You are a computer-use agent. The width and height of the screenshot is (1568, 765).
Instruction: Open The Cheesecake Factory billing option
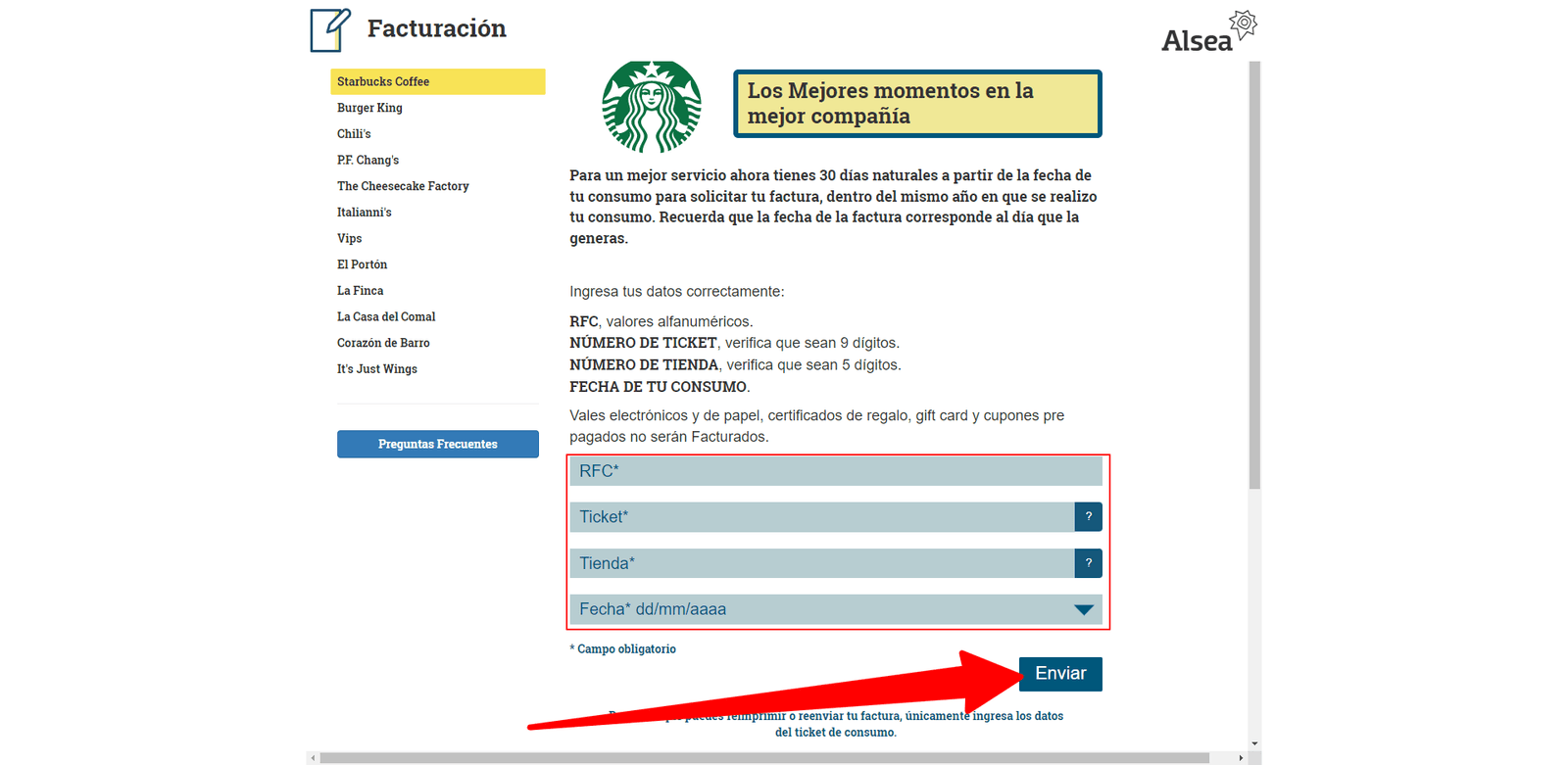pos(403,186)
